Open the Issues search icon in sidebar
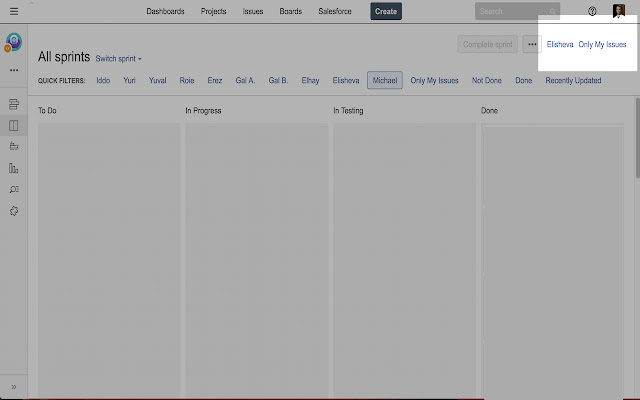Screen dimensions: 640x400 click(x=13, y=189)
